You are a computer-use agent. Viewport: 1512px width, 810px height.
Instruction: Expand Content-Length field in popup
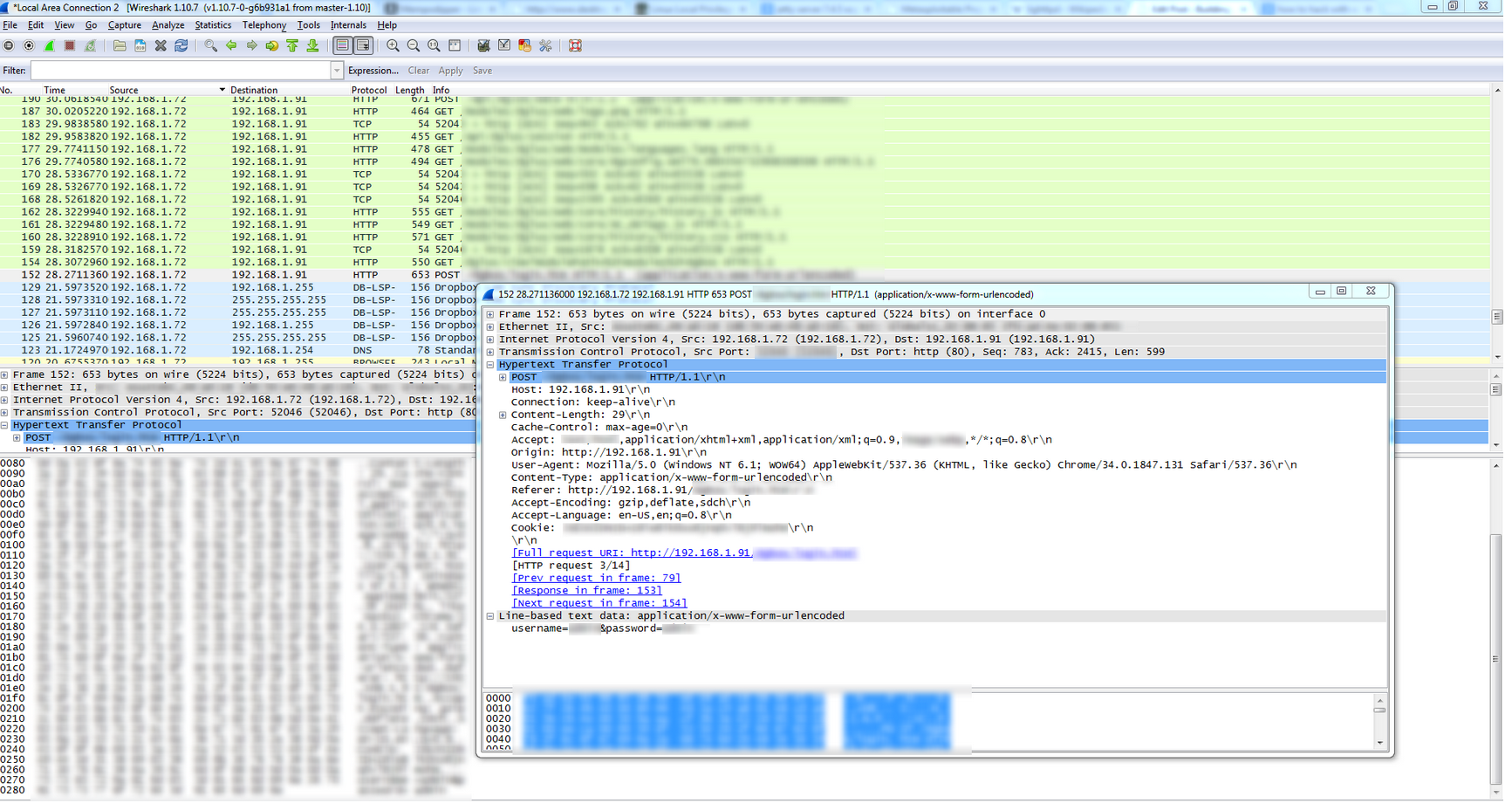point(503,415)
